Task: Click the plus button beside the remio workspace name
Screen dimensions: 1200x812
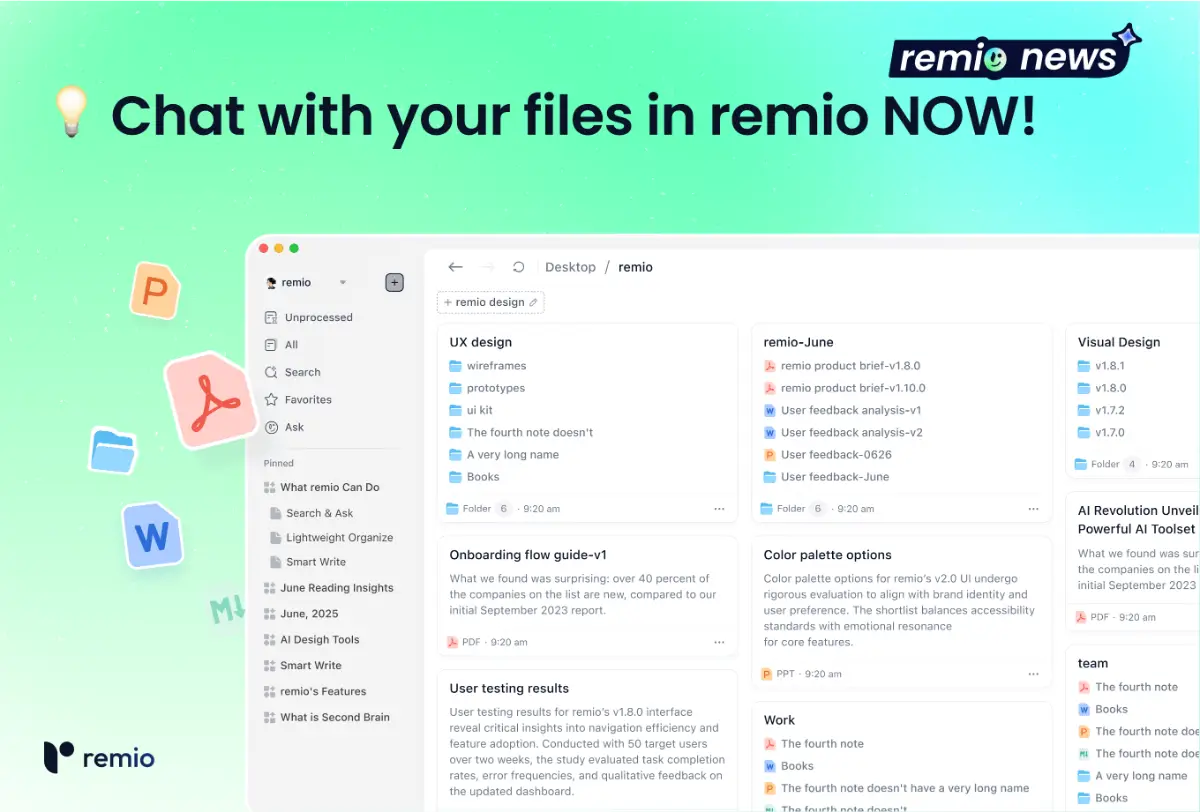Action: click(x=394, y=283)
